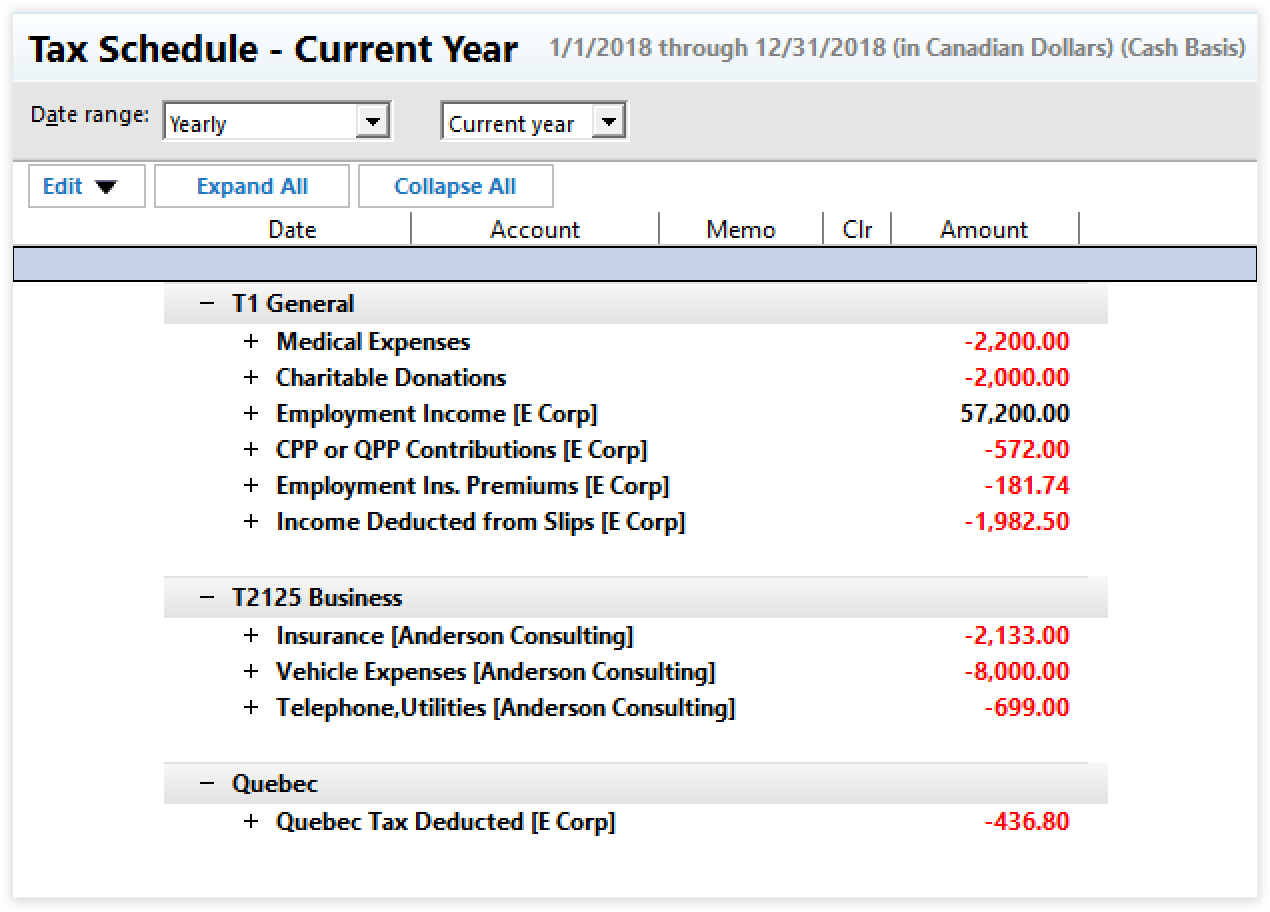1270x912 pixels.
Task: Expand Quebec Tax Deducted row
Action: tap(251, 822)
